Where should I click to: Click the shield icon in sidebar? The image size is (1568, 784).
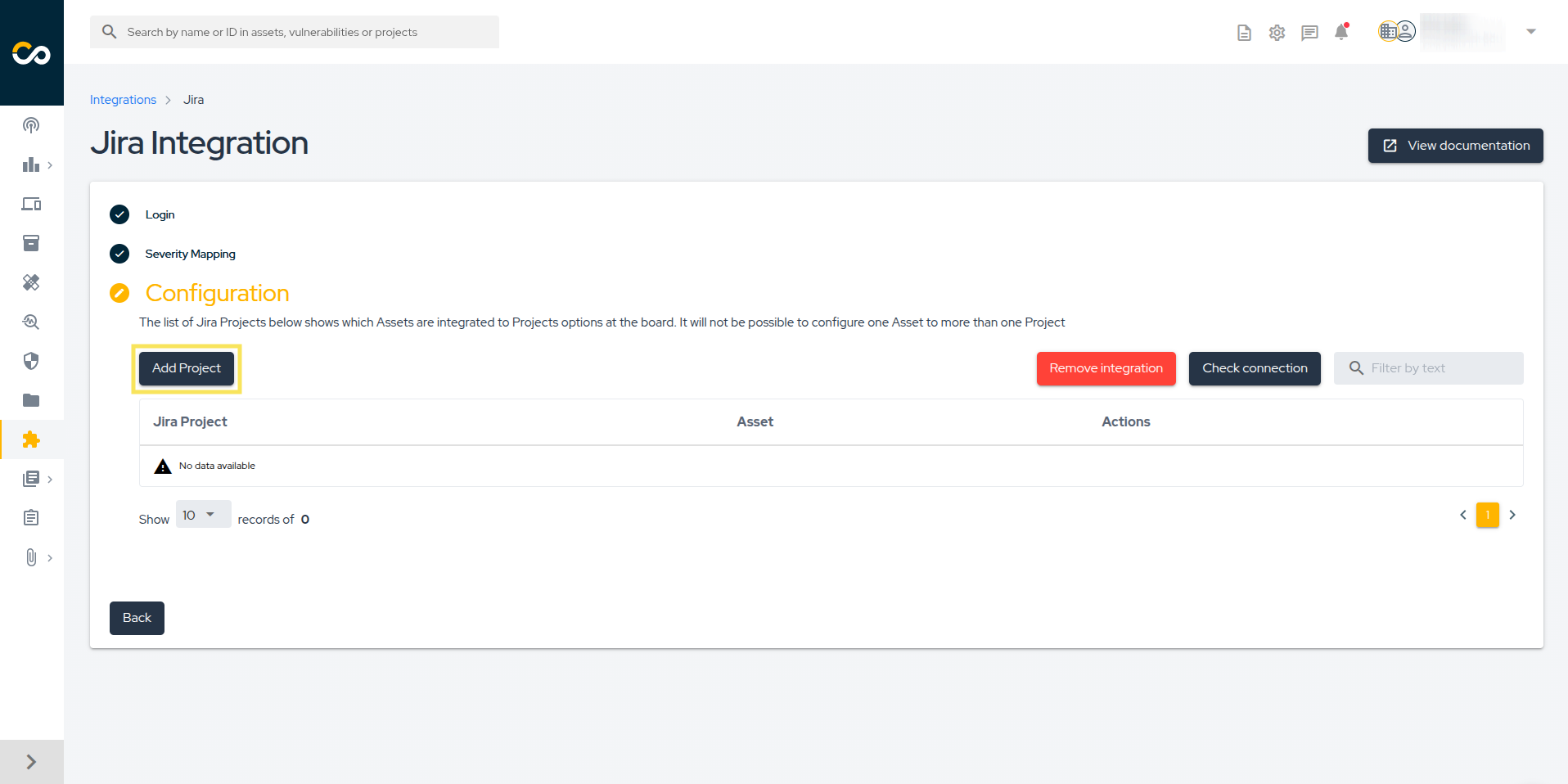point(31,361)
